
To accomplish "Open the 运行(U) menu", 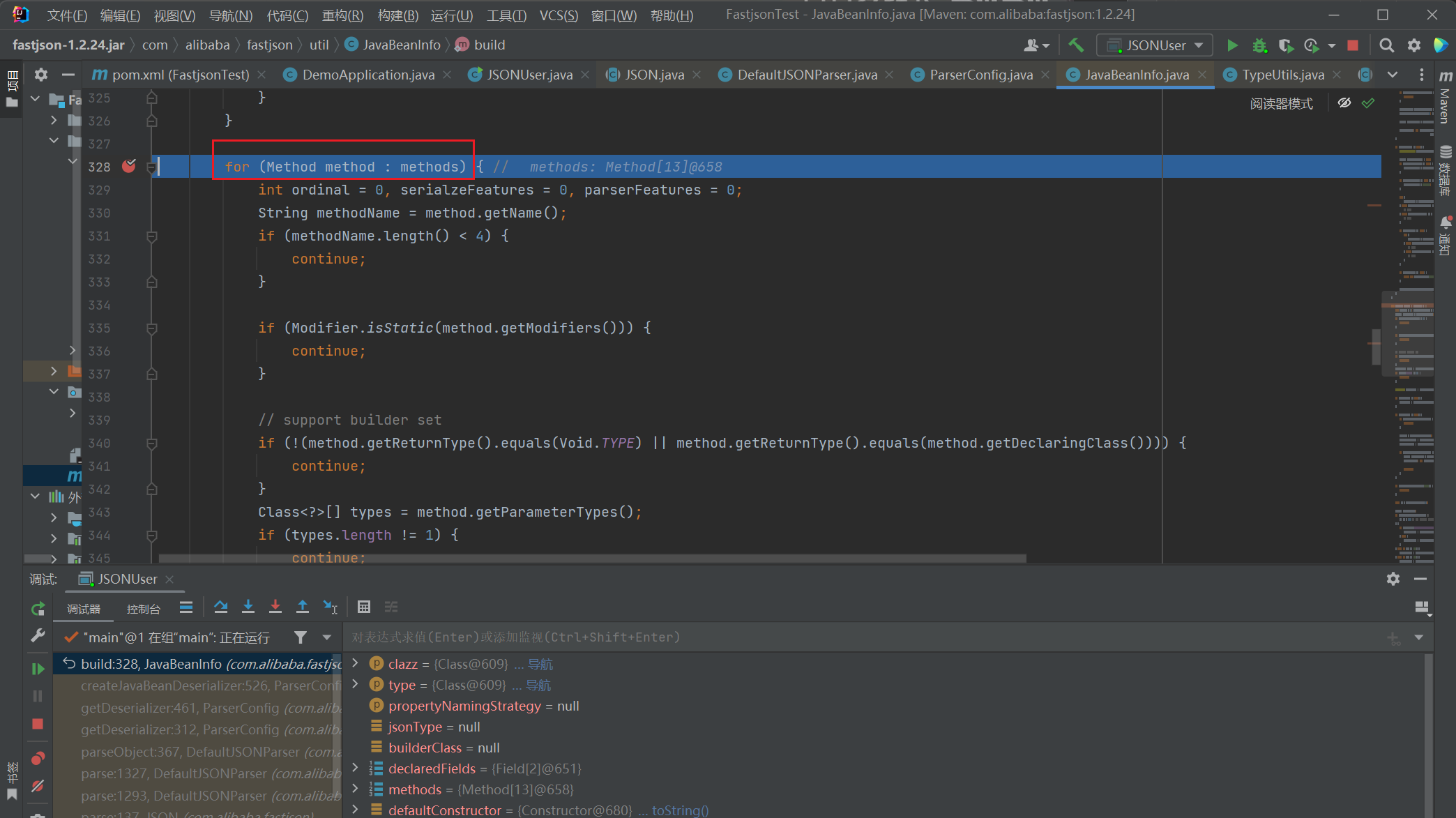I will (x=451, y=15).
